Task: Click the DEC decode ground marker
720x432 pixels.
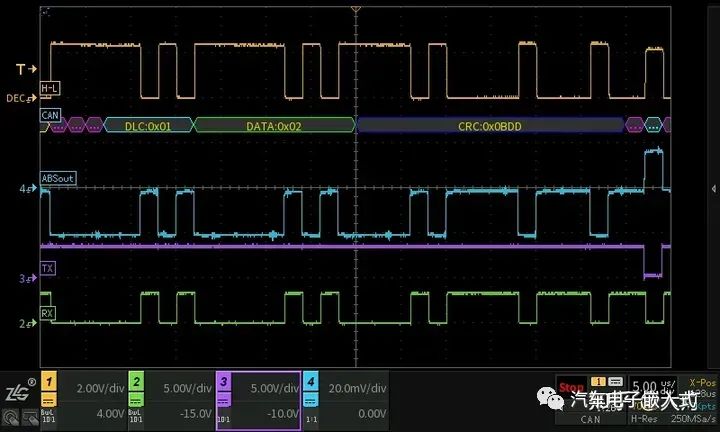Action: [21, 98]
